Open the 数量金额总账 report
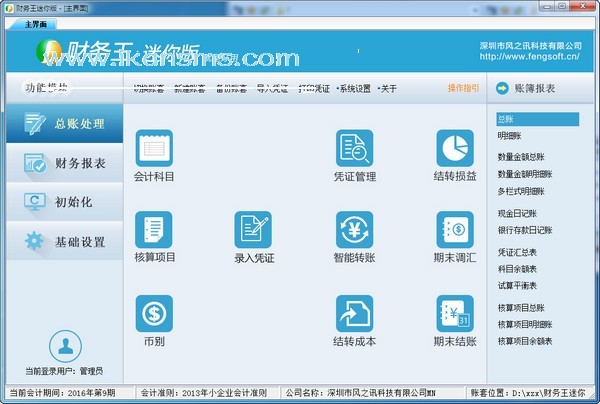This screenshot has width=600, height=404. (521, 157)
